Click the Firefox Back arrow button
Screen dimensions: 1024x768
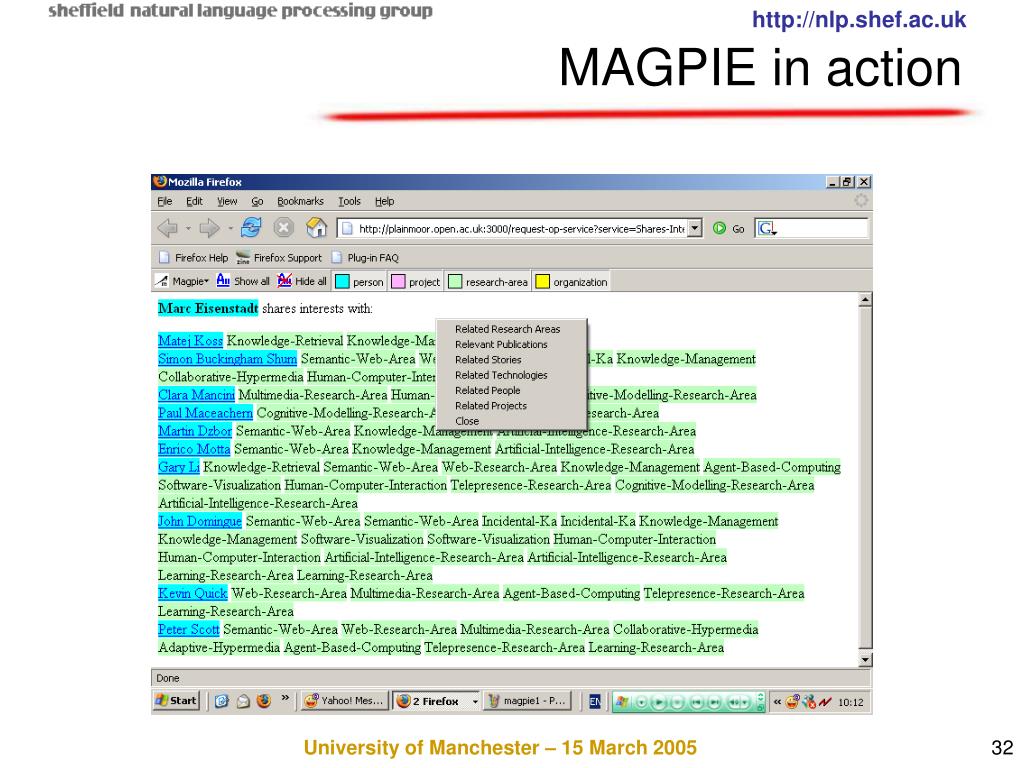click(168, 228)
